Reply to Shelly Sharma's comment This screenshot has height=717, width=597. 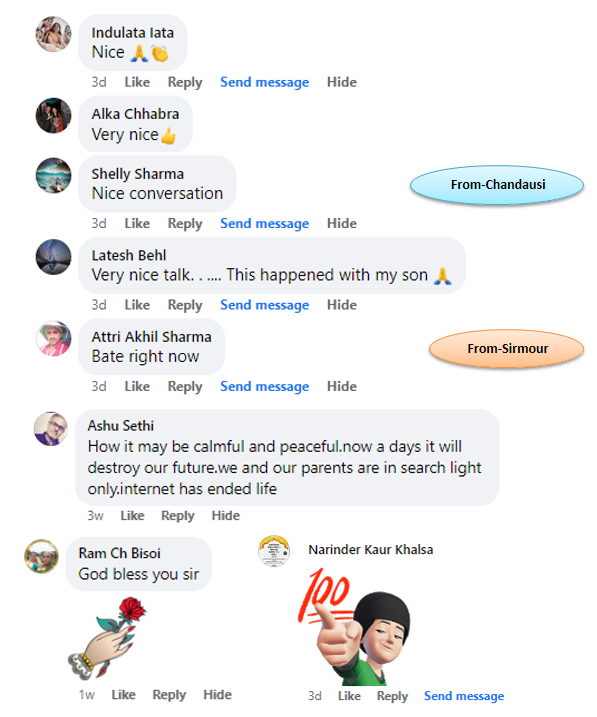pos(185,223)
